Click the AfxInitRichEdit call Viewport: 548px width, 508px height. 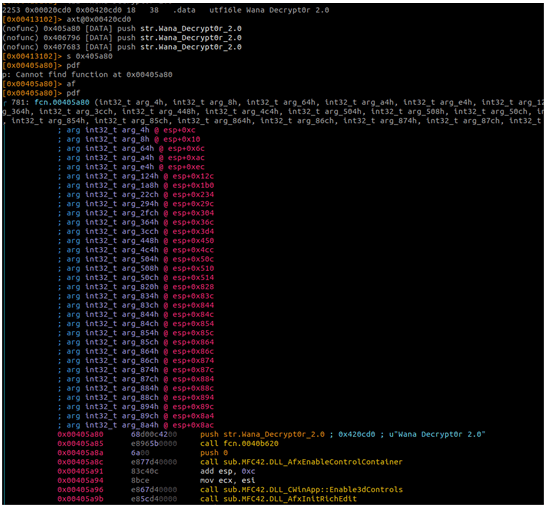278,499
